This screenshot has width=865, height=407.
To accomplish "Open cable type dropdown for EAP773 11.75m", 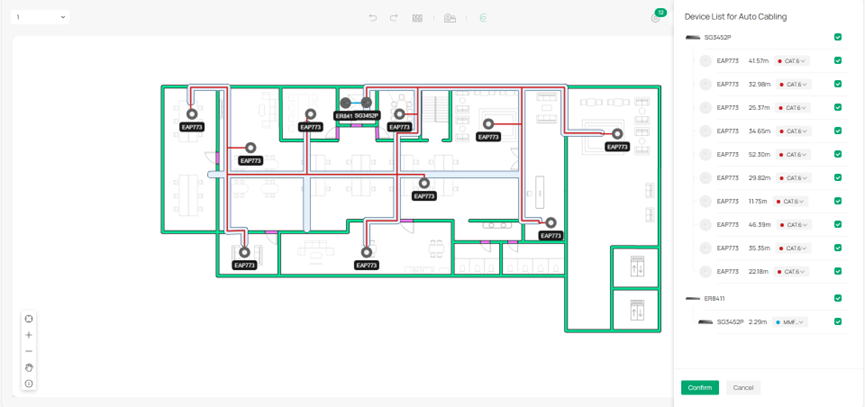I will (792, 202).
